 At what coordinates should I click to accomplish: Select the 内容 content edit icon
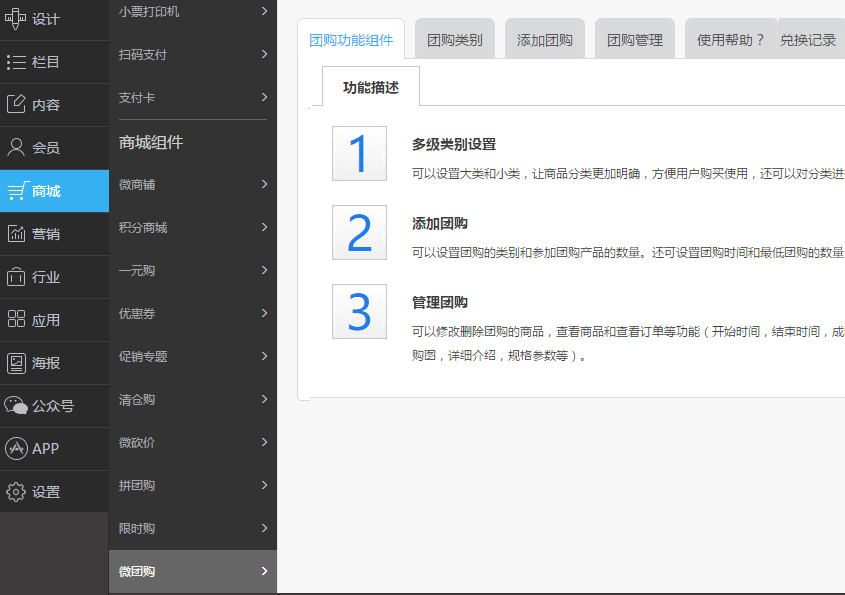(x=17, y=104)
